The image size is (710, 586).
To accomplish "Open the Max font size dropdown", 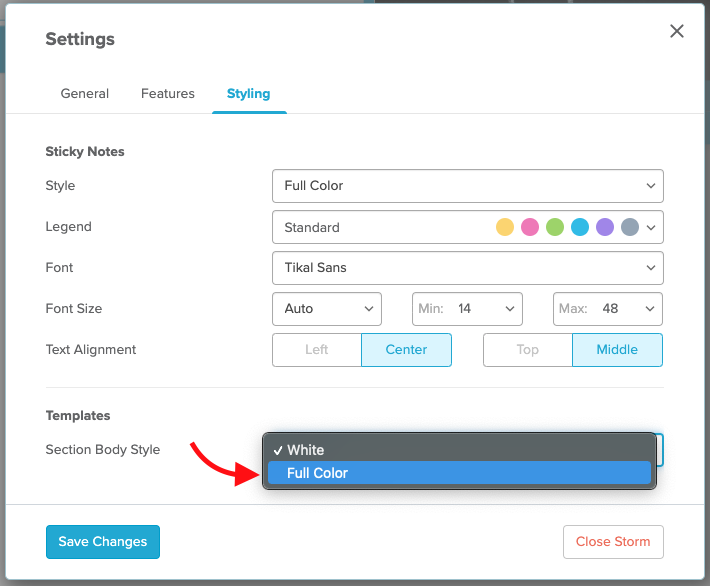I will 608,309.
